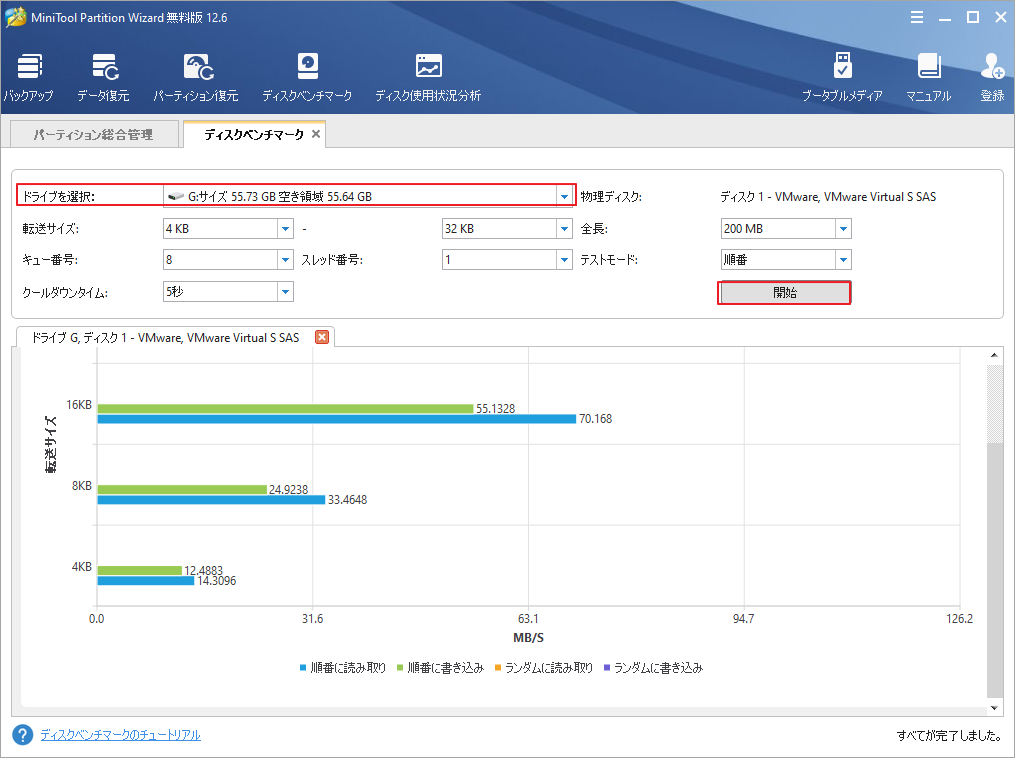Open the ブータブルメディア creator
The image size is (1015, 758).
(843, 76)
